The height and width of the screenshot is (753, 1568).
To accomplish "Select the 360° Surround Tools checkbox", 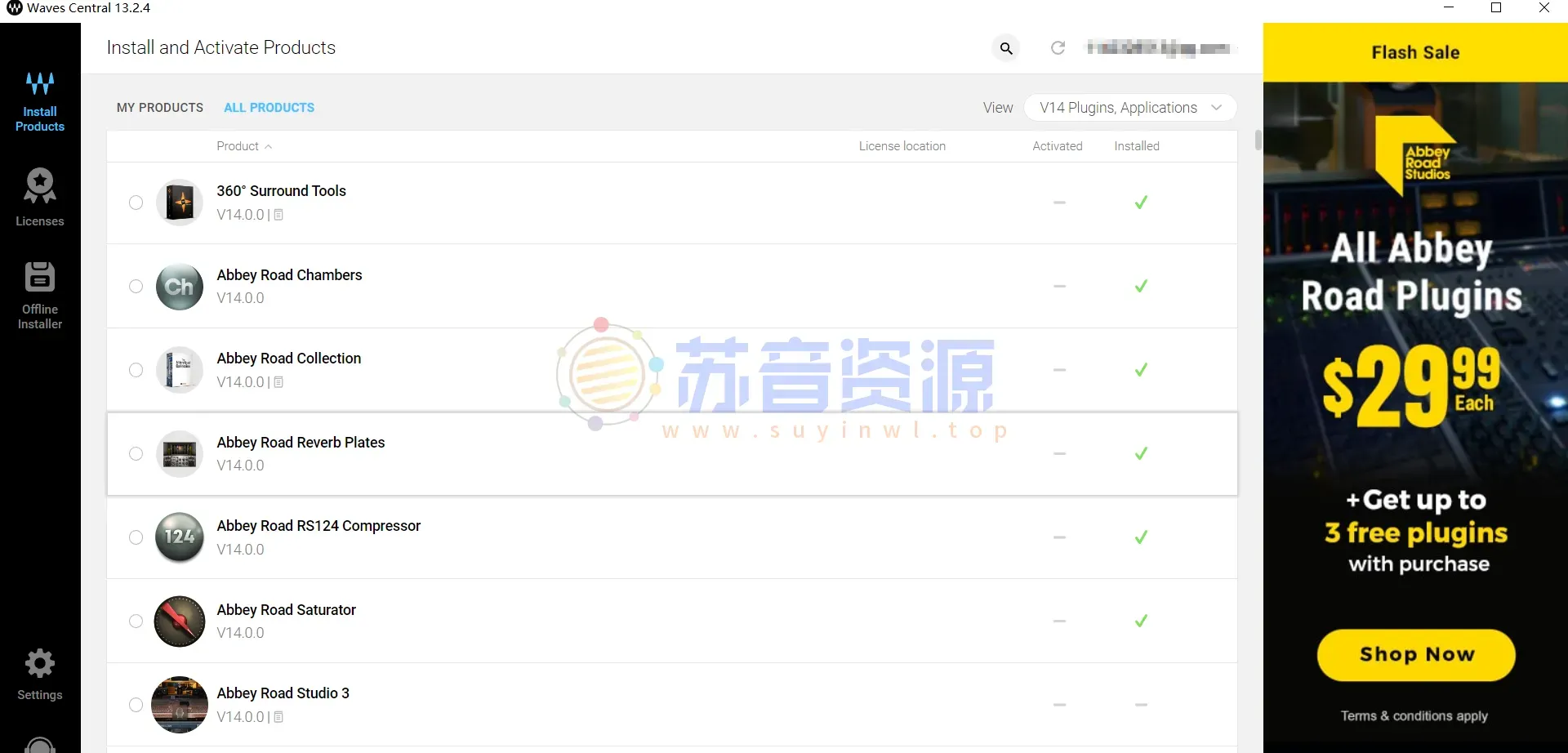I will point(136,203).
